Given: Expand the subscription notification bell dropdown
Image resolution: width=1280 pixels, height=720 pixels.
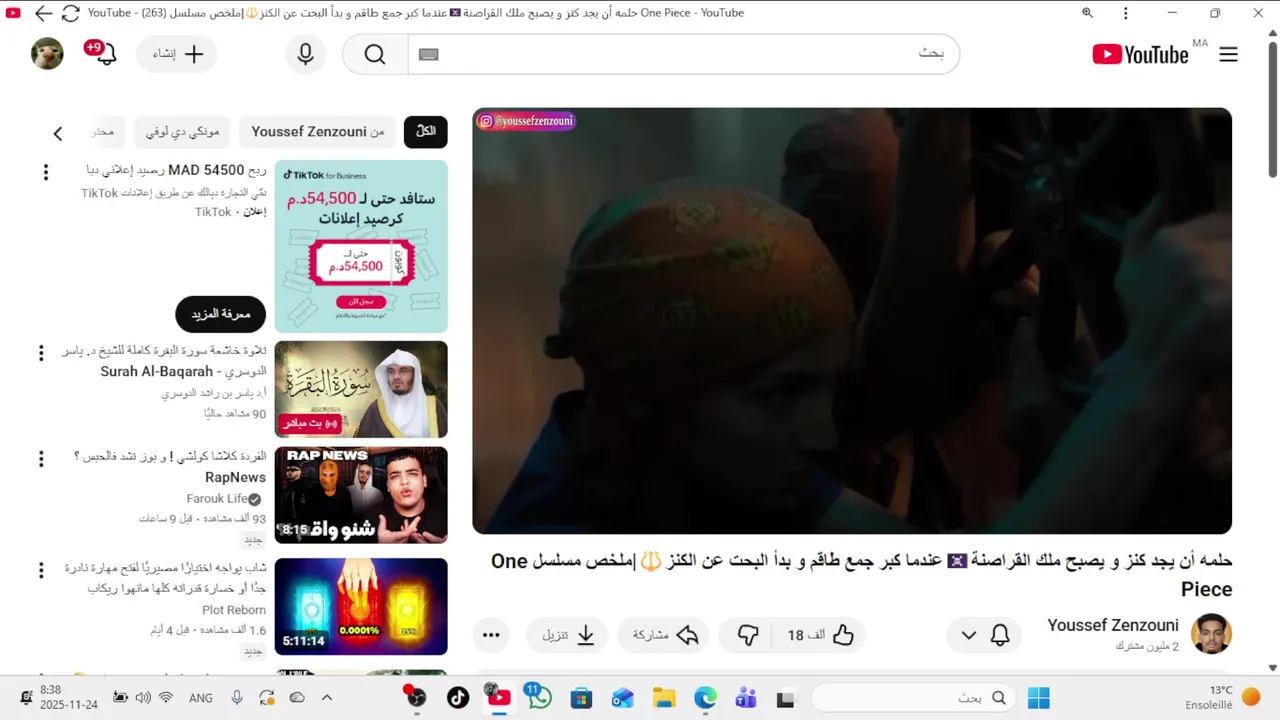Looking at the screenshot, I should tap(984, 635).
